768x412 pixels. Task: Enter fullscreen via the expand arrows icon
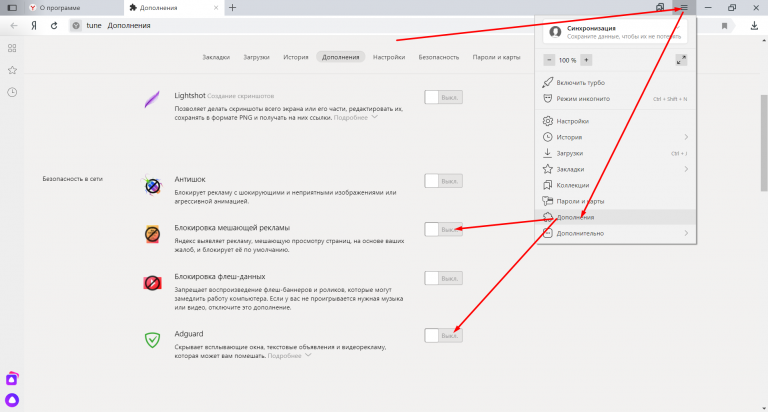(681, 60)
